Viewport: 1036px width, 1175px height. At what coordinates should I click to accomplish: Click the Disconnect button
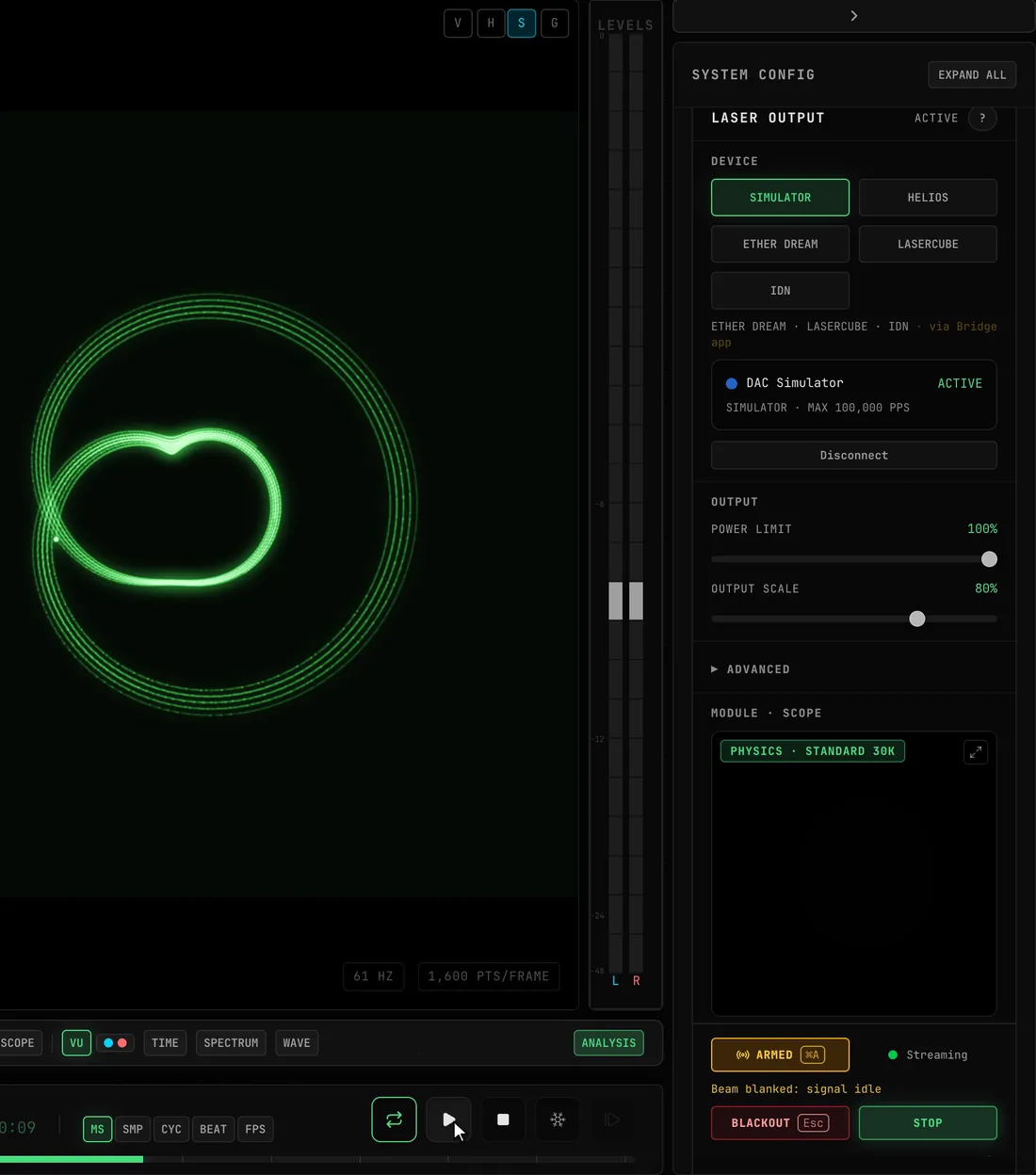click(x=853, y=456)
